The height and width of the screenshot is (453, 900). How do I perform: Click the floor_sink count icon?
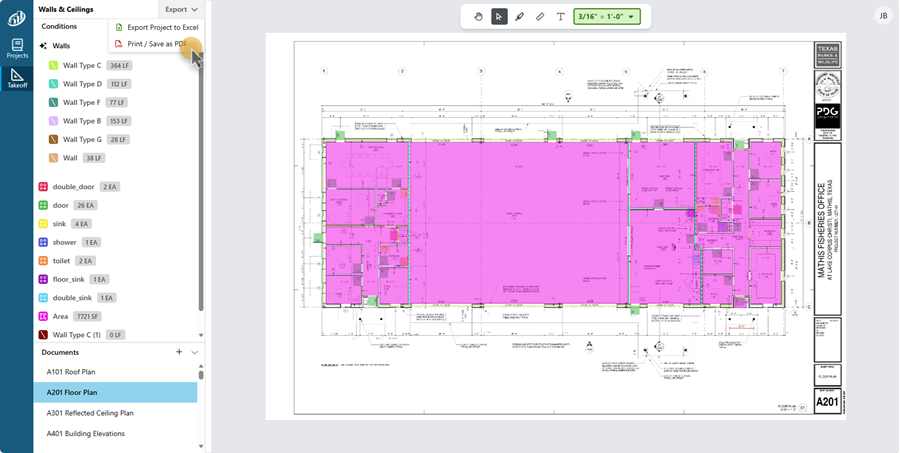(x=43, y=279)
